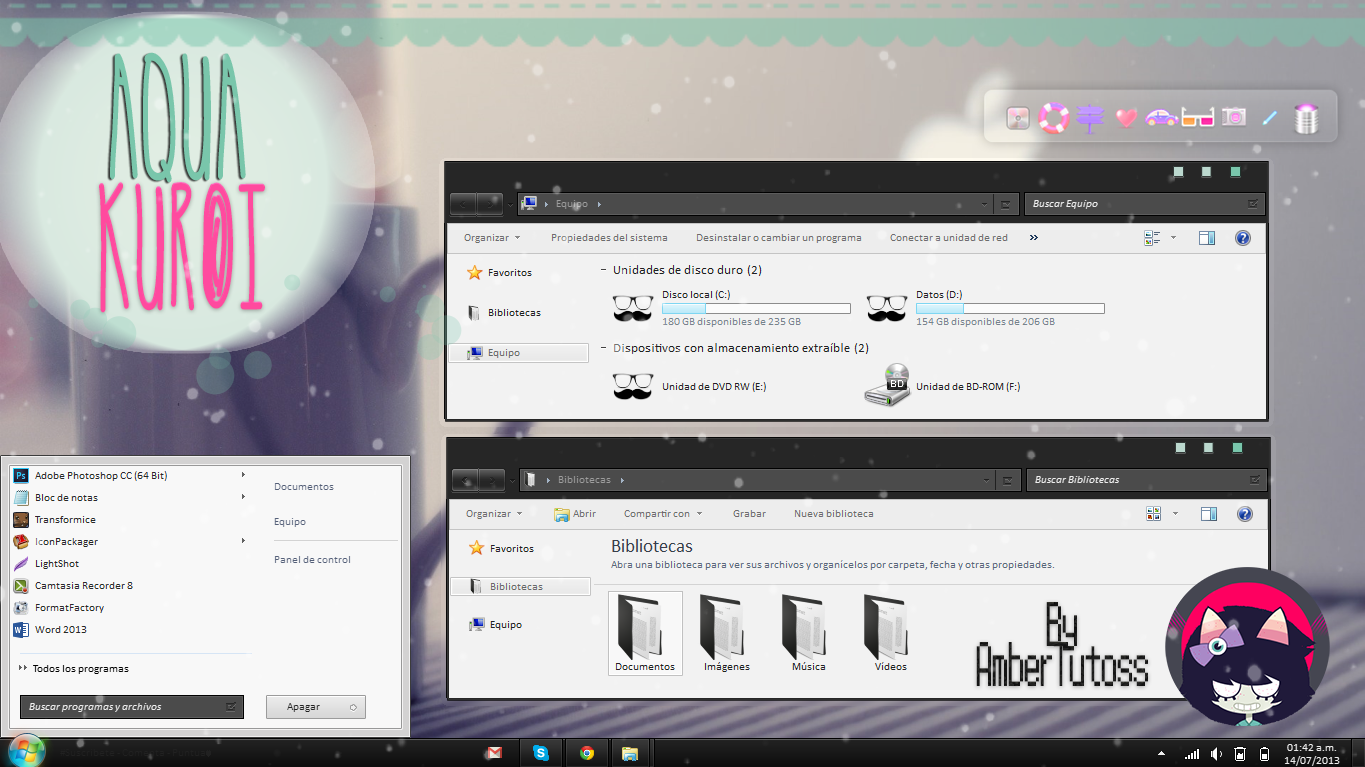The image size is (1365, 767).
Task: Select the Imágenes library folder
Action: (x=727, y=633)
